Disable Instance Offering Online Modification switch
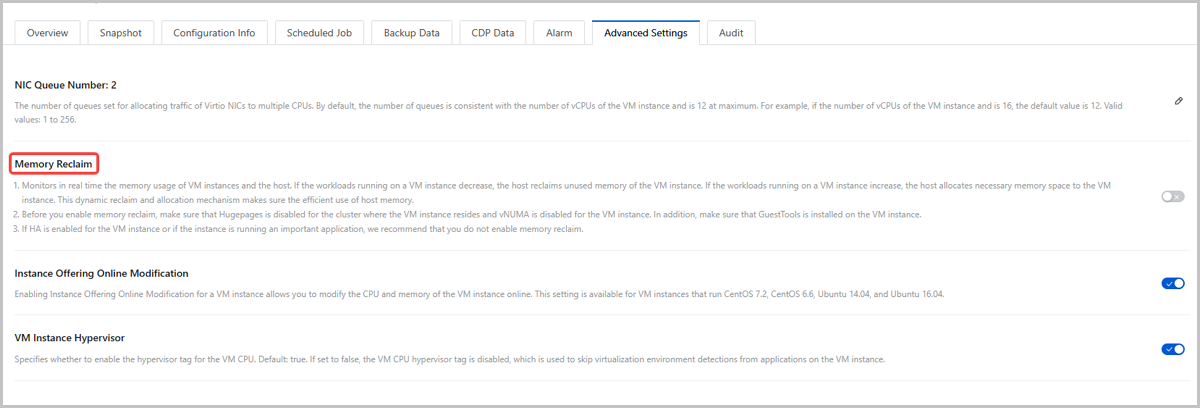1200x408 pixels. tap(1172, 284)
